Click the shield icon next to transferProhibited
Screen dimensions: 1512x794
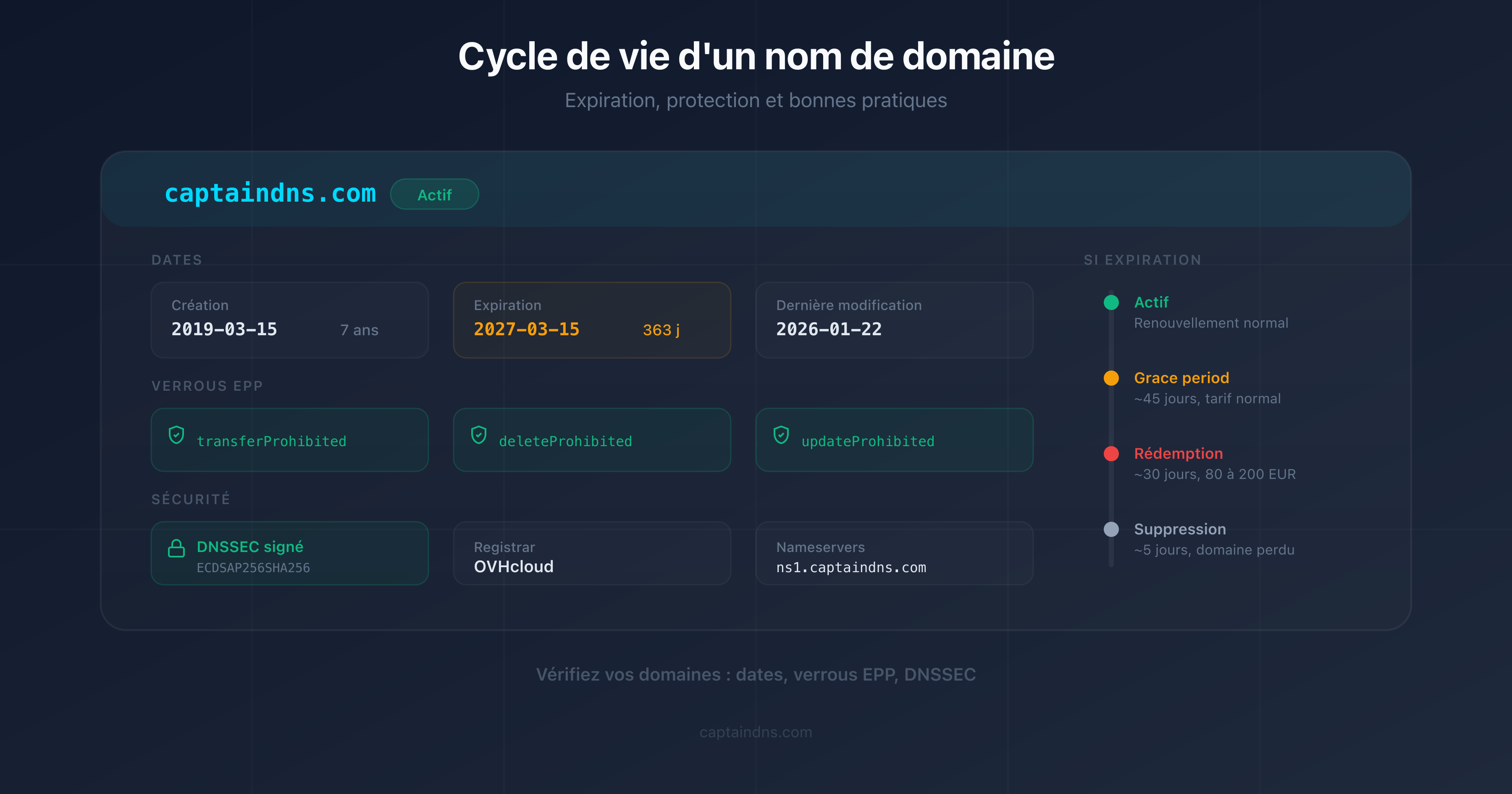point(176,435)
